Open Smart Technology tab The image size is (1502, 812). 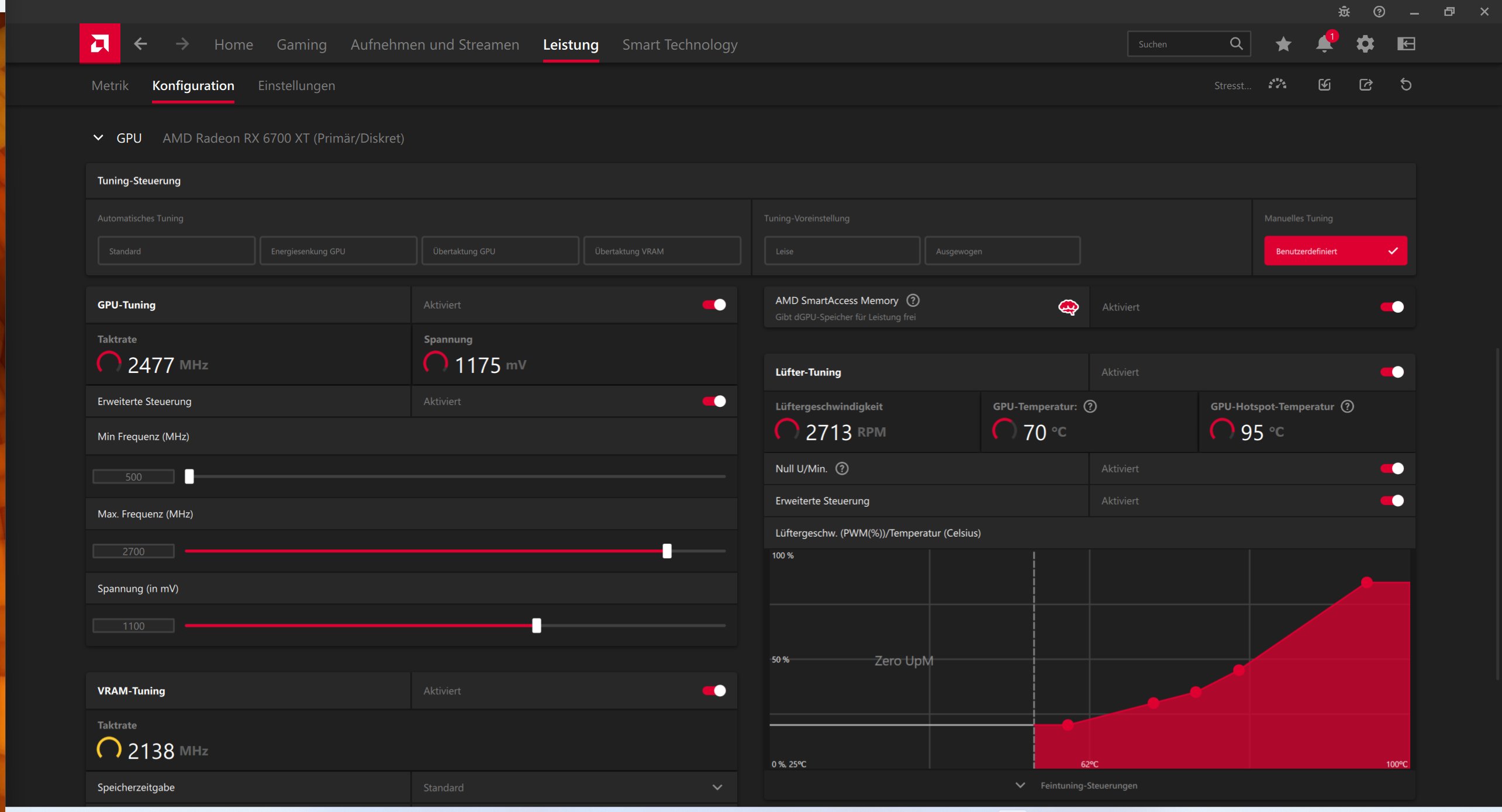(679, 44)
